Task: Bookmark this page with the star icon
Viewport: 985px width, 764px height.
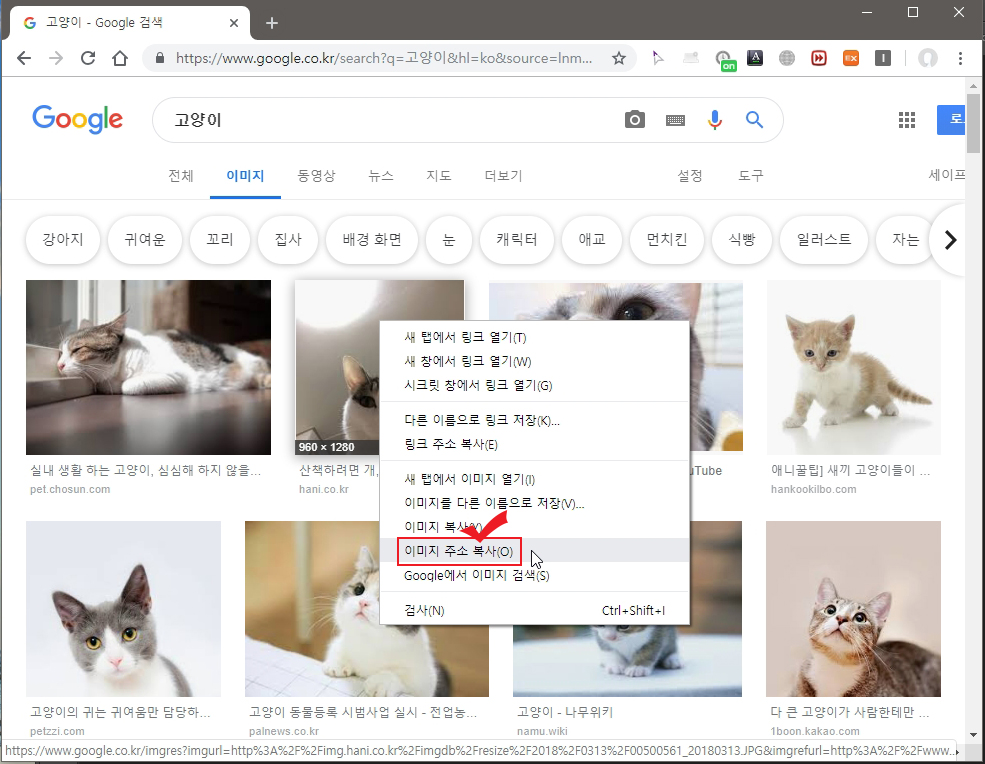Action: click(x=619, y=58)
